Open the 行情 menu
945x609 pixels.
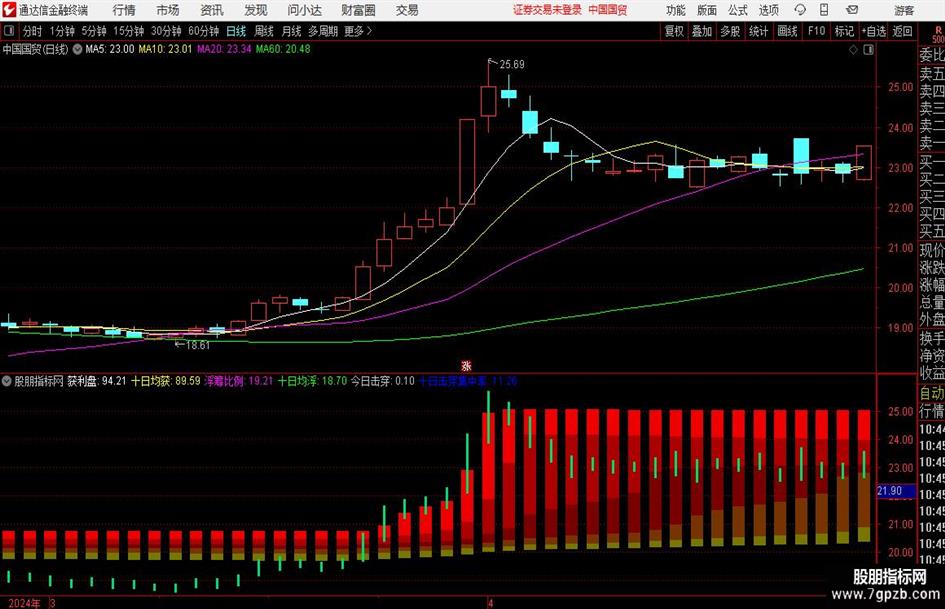(x=124, y=10)
